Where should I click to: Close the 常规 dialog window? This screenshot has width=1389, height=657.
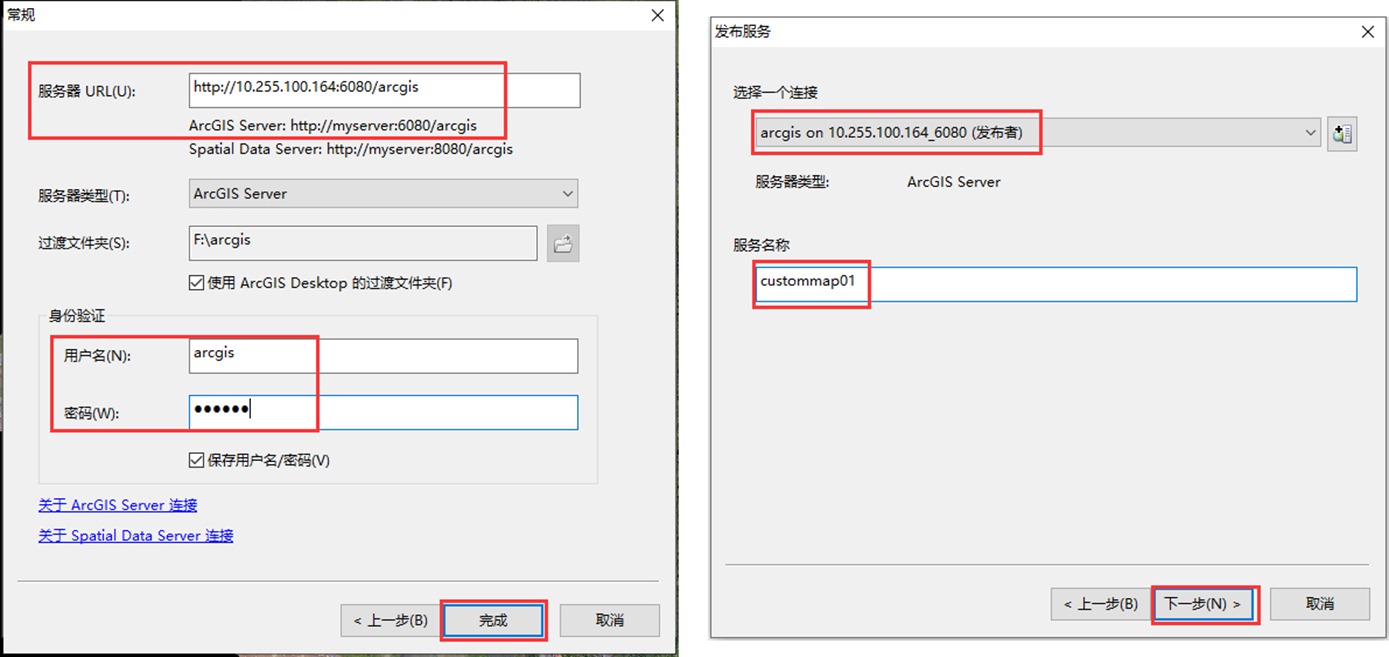click(x=657, y=15)
